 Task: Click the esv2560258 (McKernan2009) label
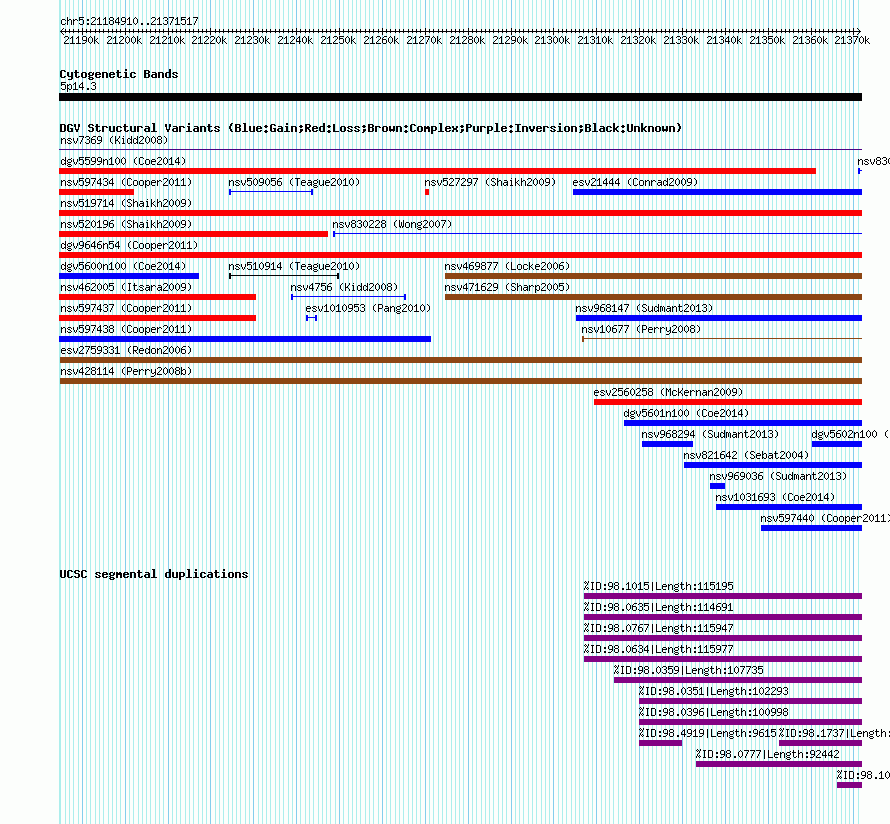point(668,392)
